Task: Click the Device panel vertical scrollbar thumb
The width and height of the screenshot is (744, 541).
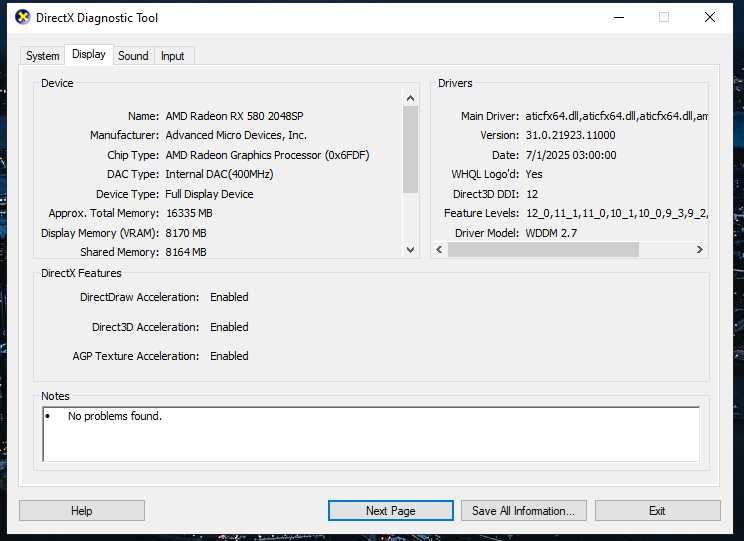Action: (410, 149)
